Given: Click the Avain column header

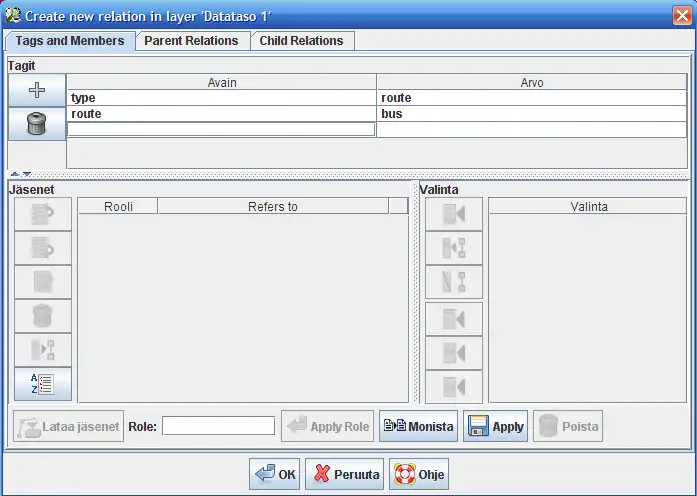Looking at the screenshot, I should point(221,82).
